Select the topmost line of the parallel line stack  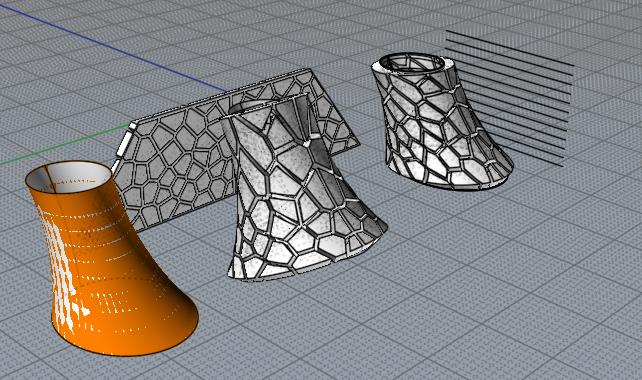[509, 48]
